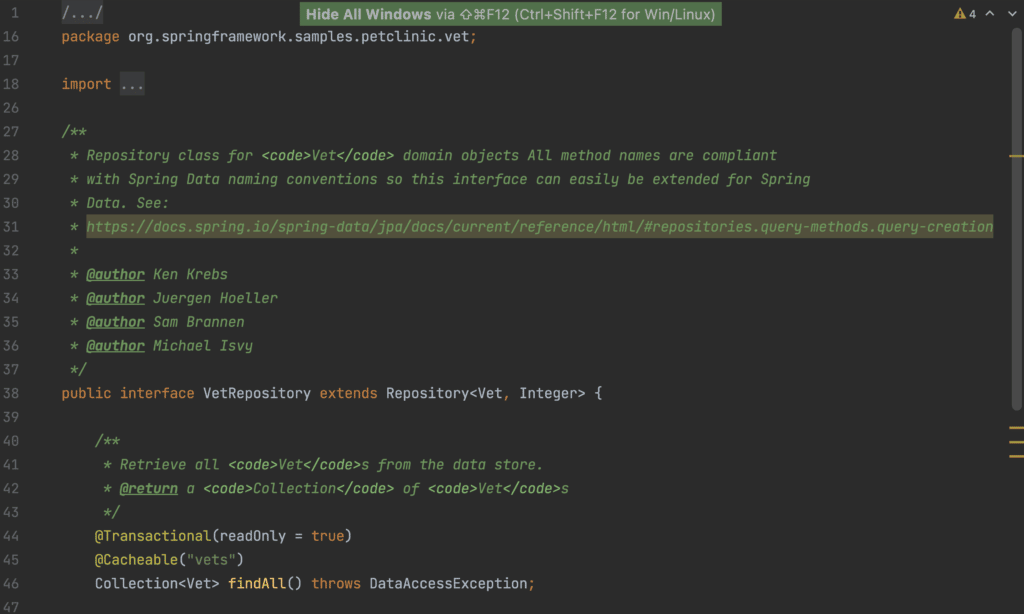The height and width of the screenshot is (614, 1024).
Task: Click line number 38 in gutter
Action: (11, 393)
